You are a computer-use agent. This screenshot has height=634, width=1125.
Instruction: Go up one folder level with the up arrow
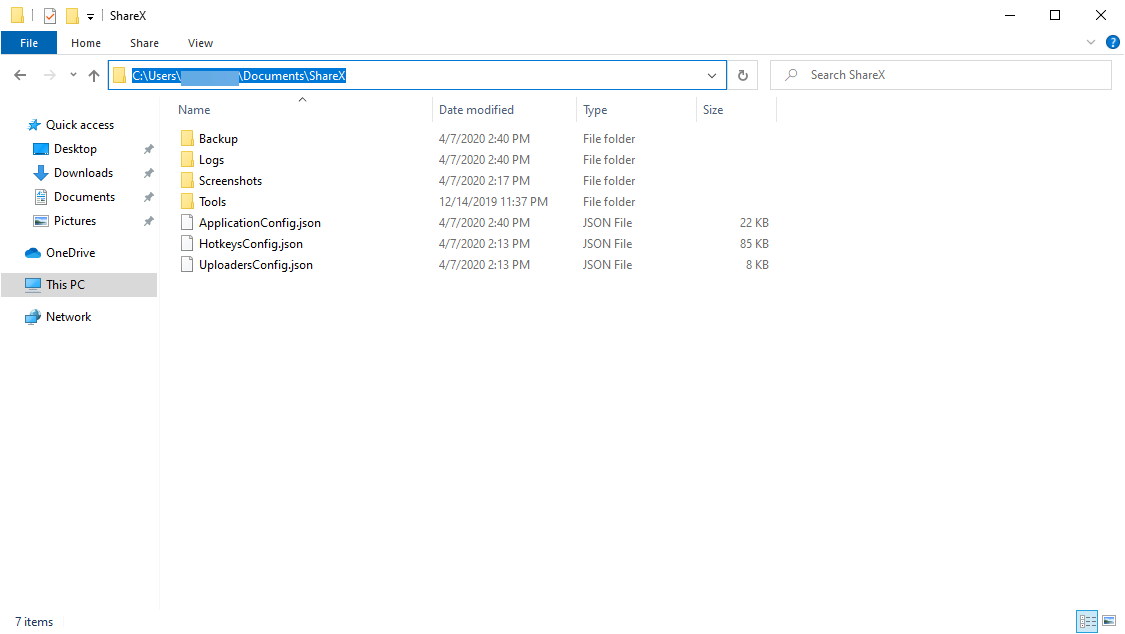point(94,74)
